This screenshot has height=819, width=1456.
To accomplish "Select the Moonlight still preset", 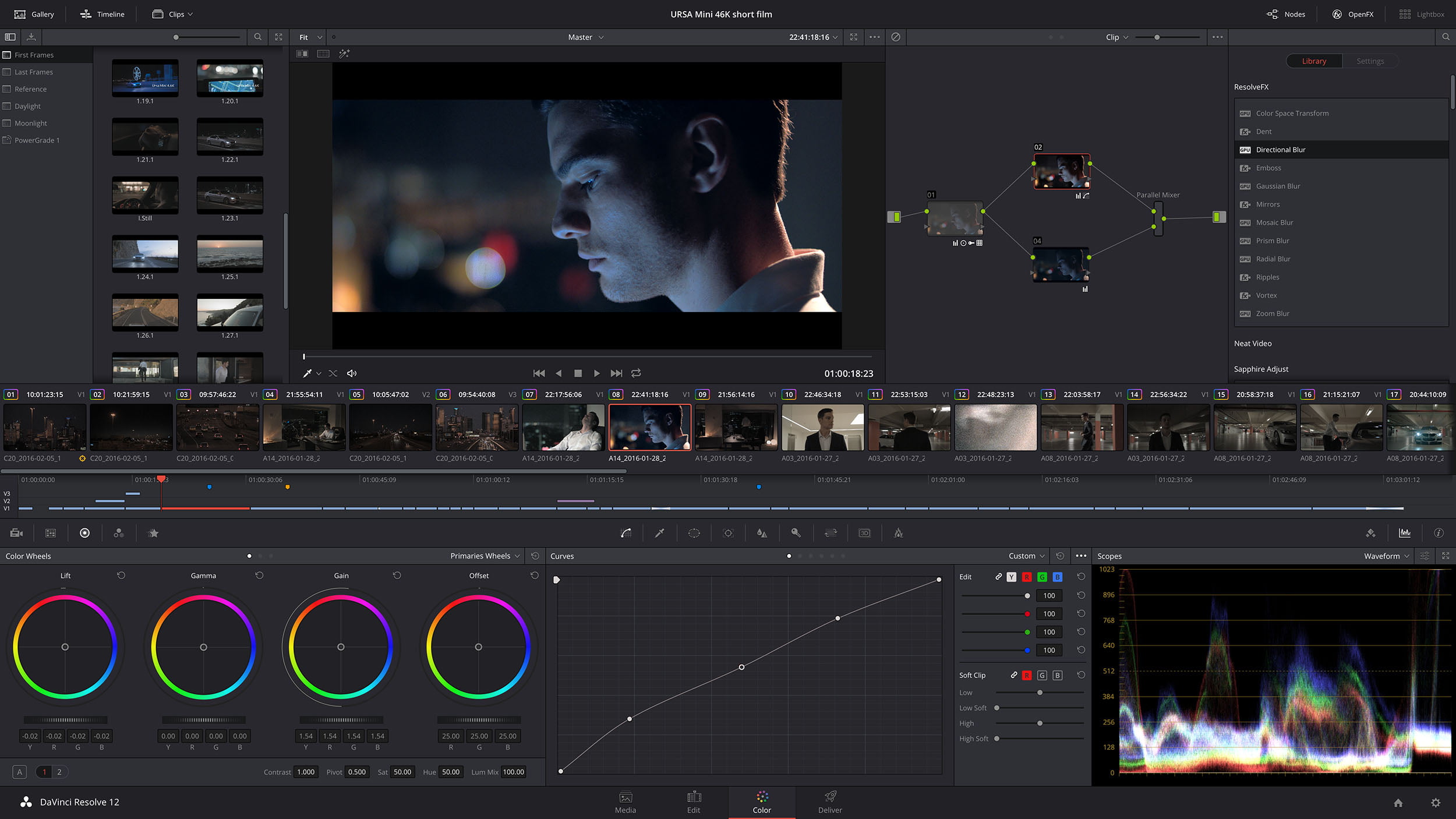I will tap(30, 123).
